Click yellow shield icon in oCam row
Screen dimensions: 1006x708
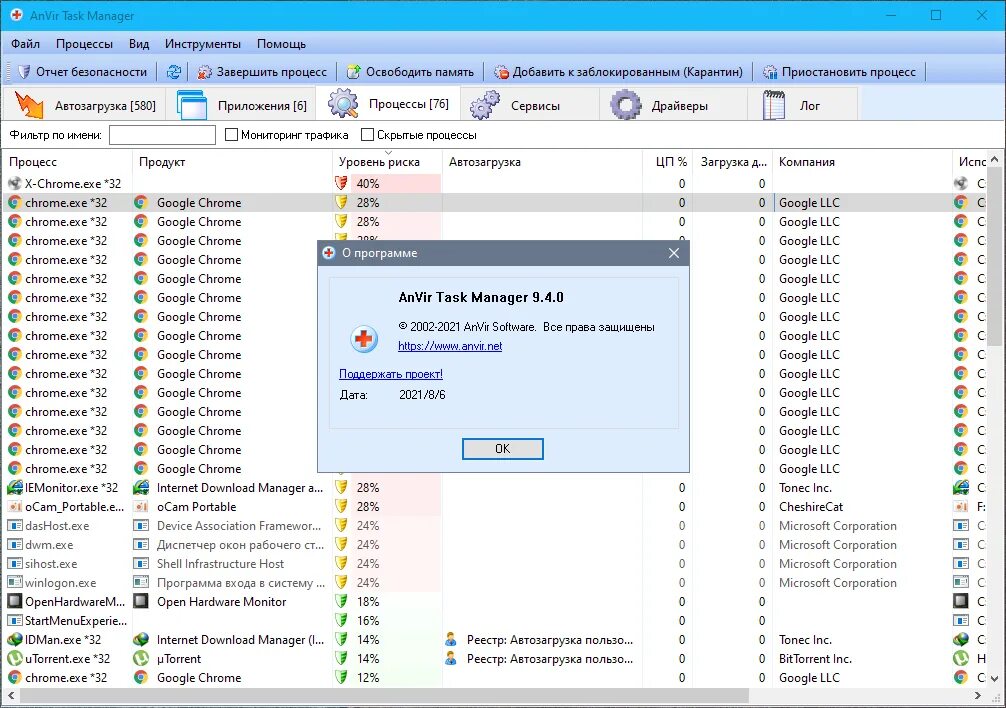tap(342, 507)
